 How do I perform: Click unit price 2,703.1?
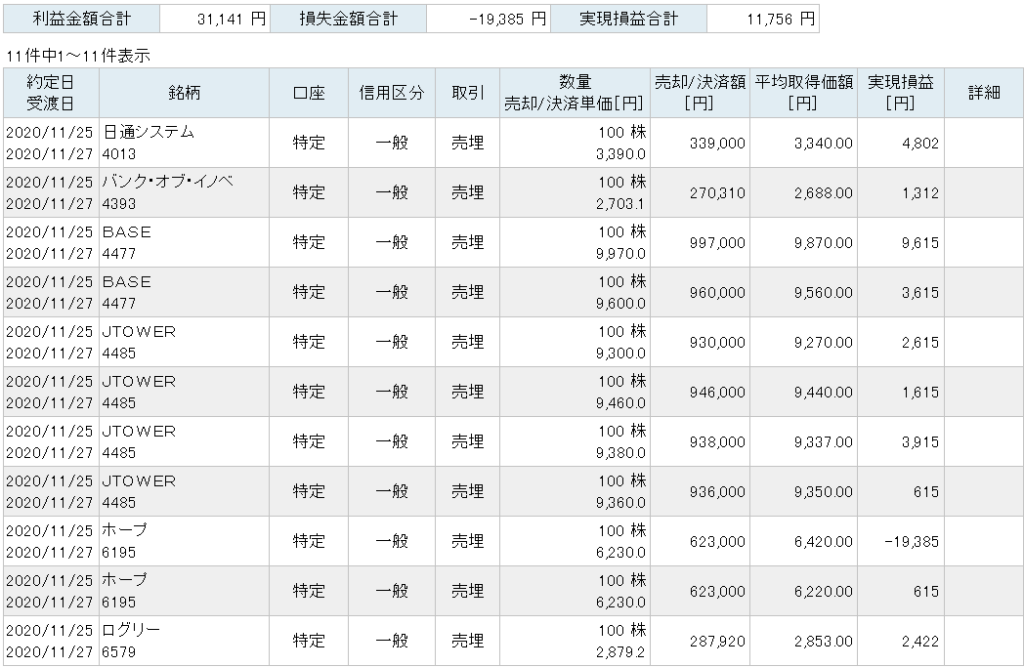pyautogui.click(x=620, y=204)
